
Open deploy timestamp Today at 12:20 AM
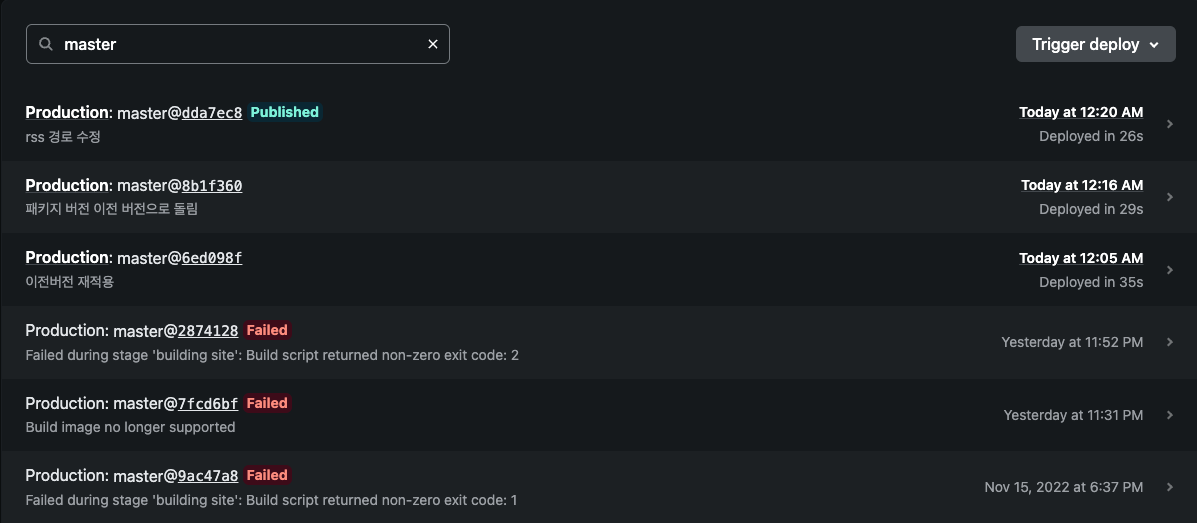coord(1081,112)
